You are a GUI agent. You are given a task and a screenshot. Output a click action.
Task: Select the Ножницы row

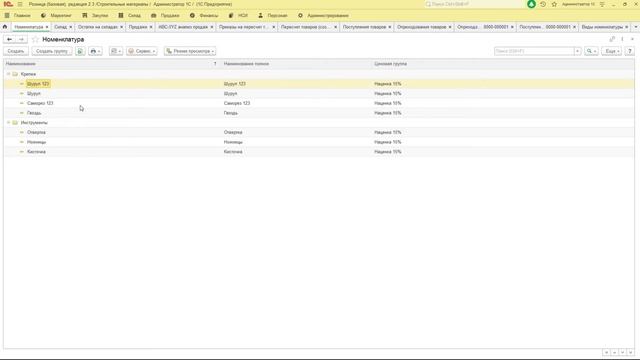point(319,142)
